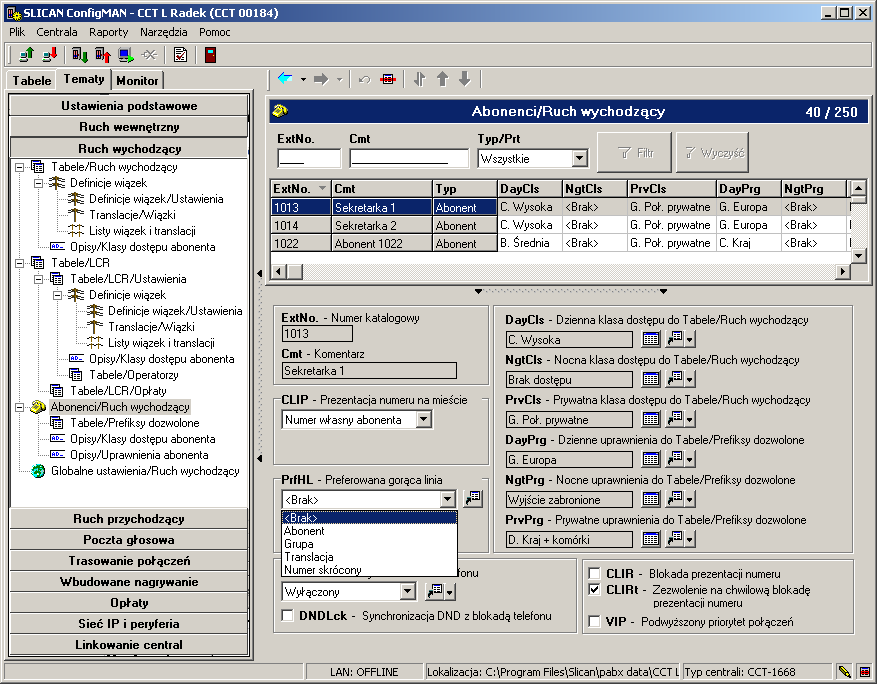
Task: Click the blue back navigation arrow
Action: coord(285,79)
